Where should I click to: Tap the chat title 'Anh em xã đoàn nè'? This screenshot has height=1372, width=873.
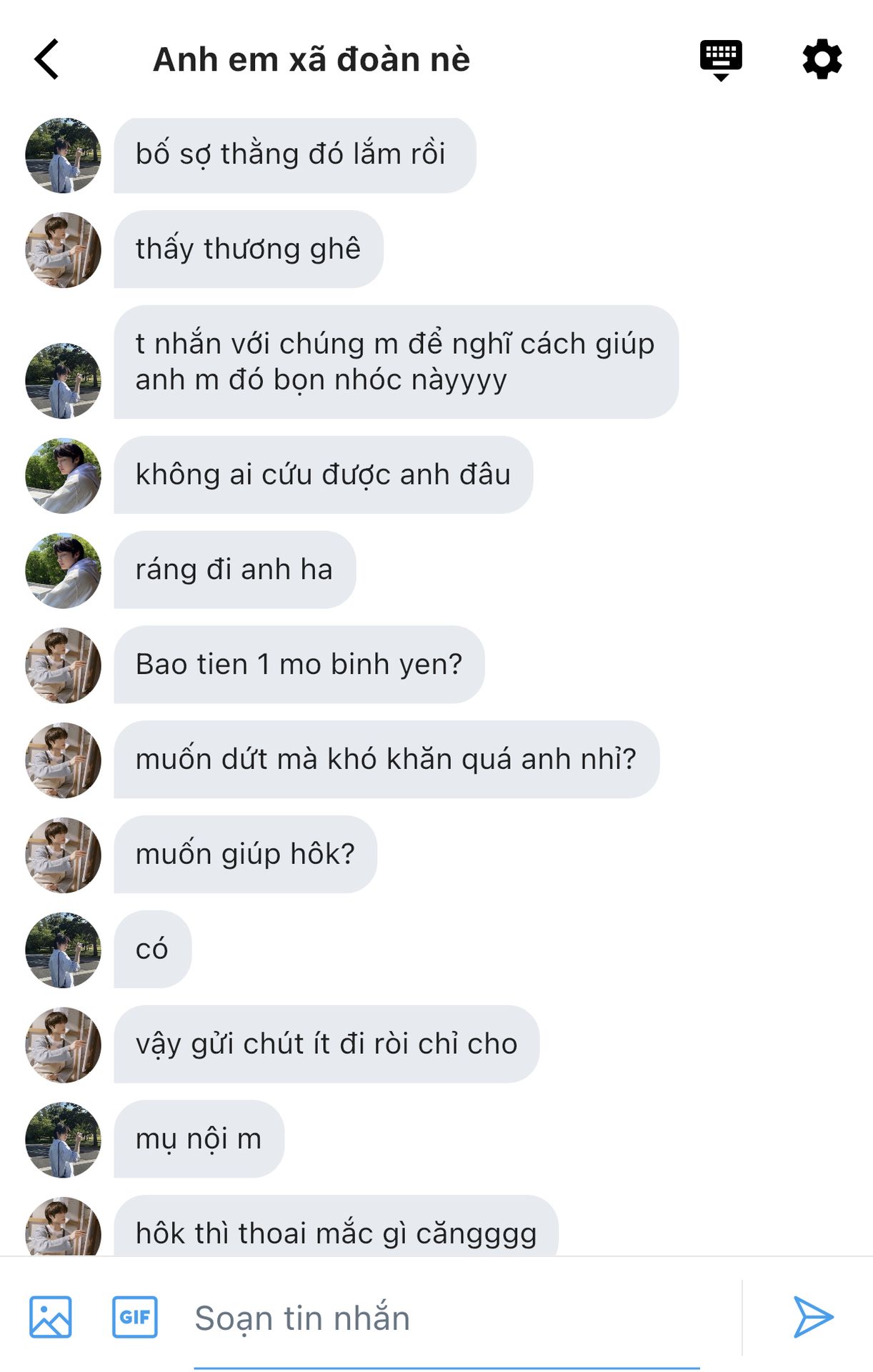pos(311,59)
